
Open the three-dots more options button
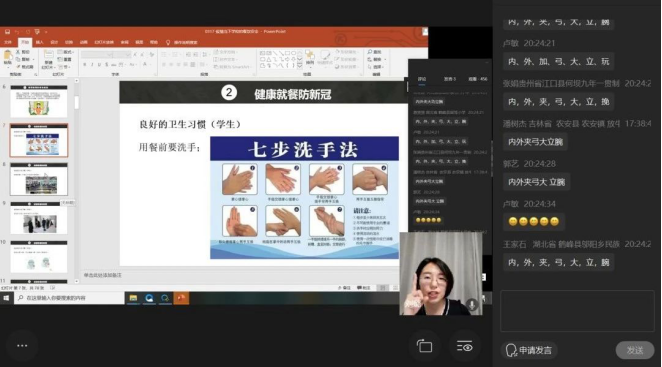pos(22,346)
